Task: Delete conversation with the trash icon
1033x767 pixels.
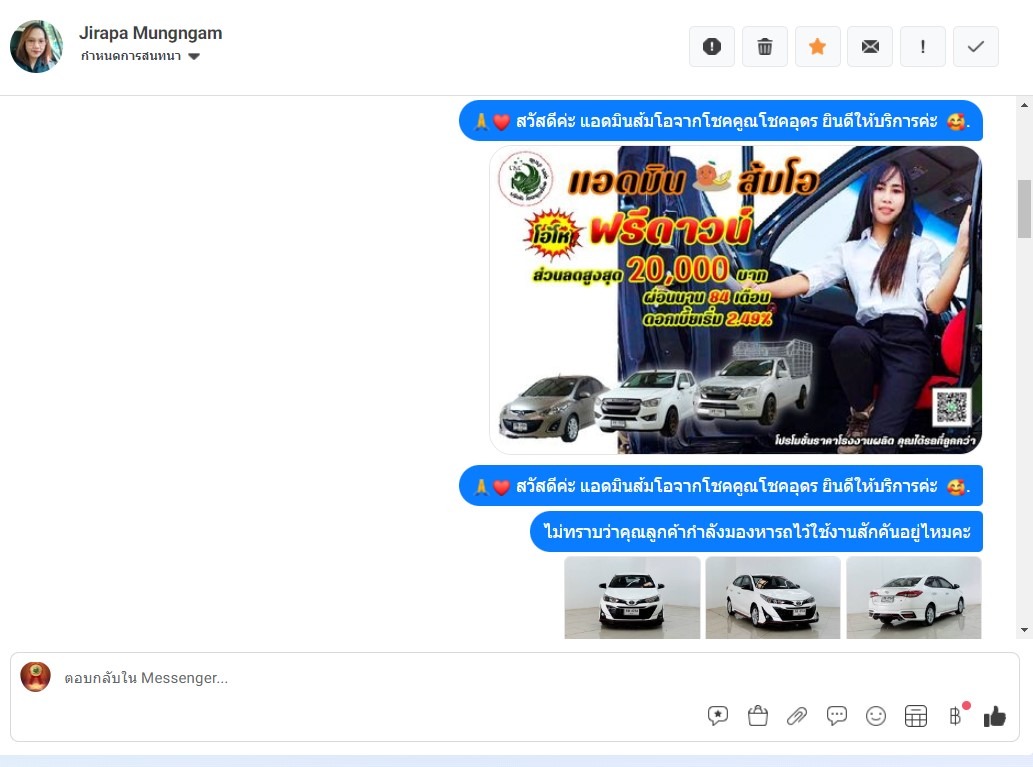Action: (x=764, y=47)
